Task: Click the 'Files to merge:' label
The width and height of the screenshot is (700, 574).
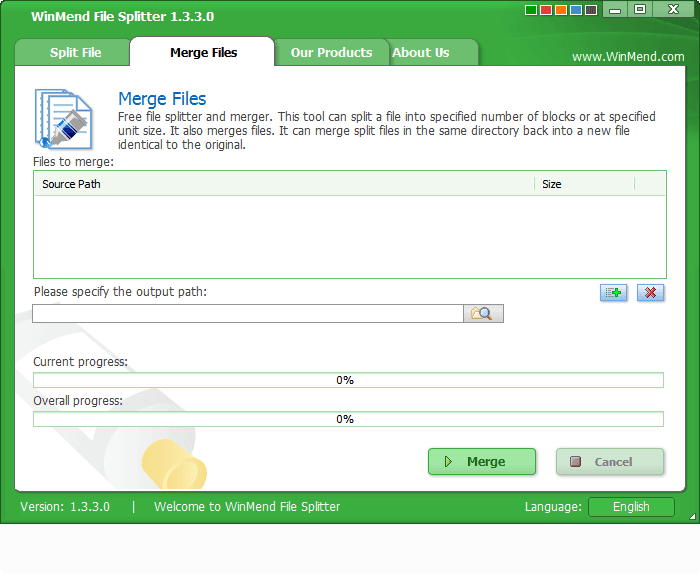Action: tap(74, 162)
